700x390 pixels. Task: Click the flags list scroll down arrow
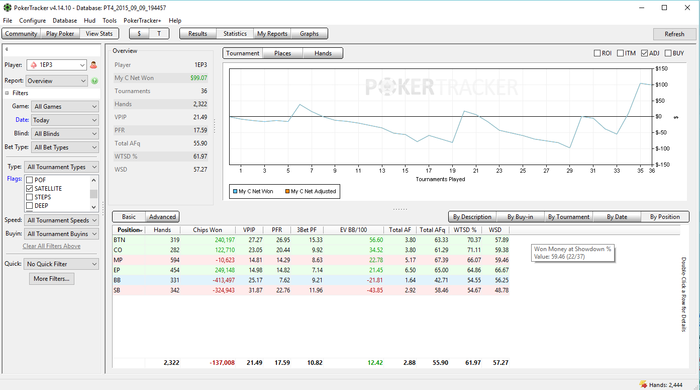click(94, 207)
